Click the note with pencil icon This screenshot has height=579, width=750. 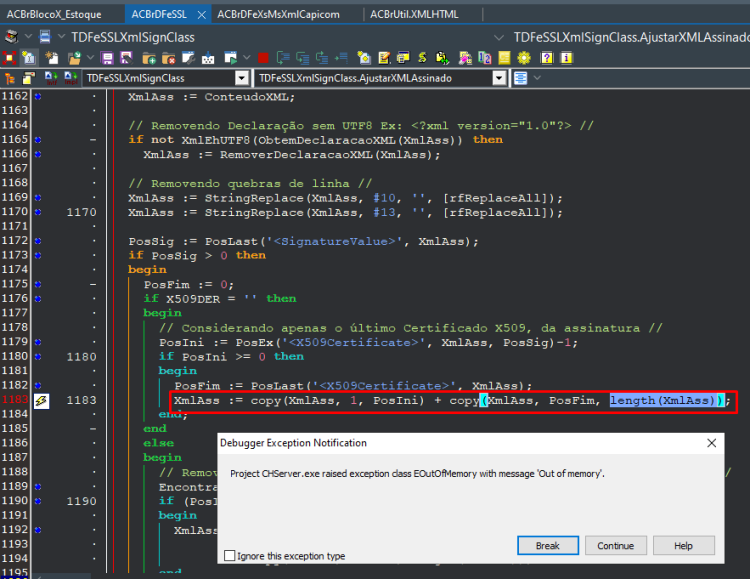384,58
